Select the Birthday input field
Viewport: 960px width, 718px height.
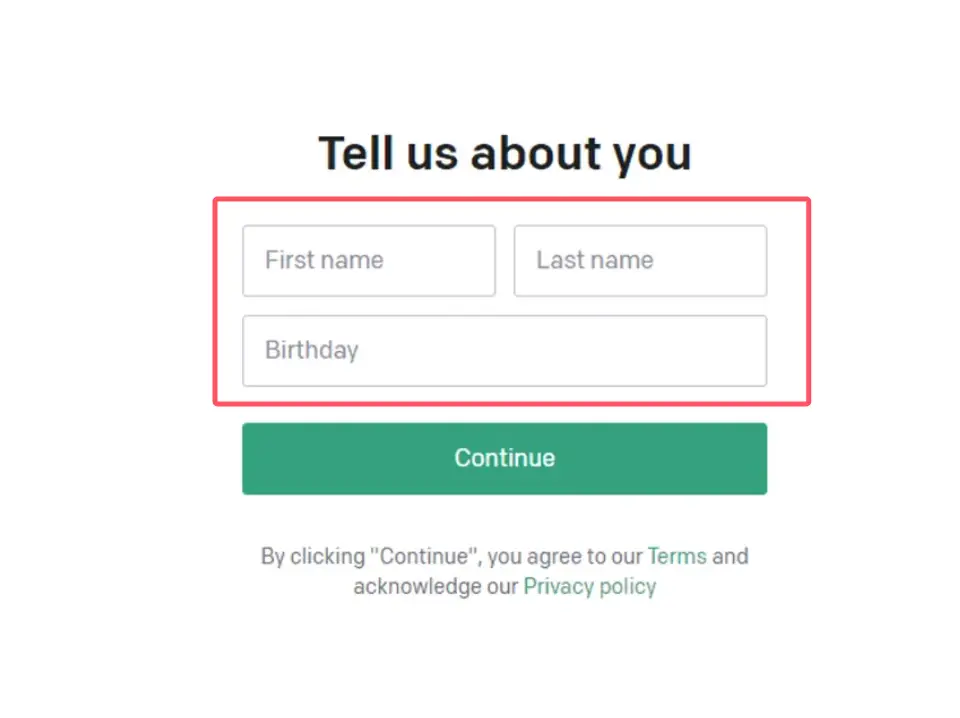[504, 351]
